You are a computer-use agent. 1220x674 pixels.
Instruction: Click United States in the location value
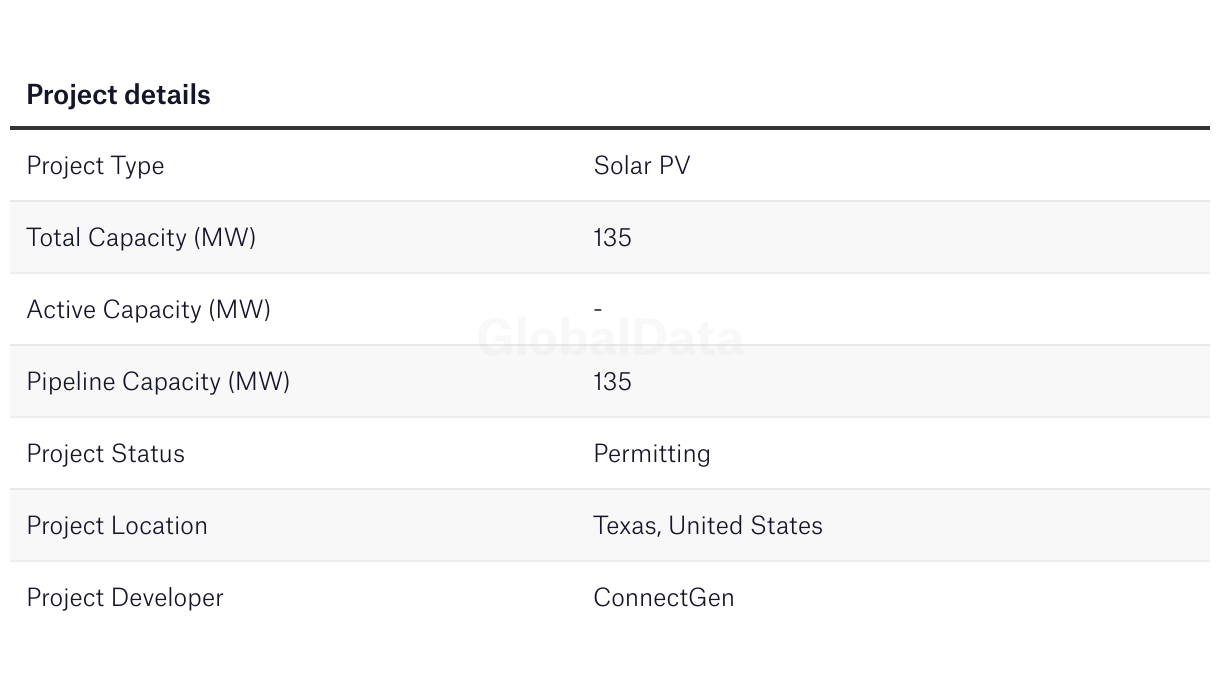(x=745, y=526)
